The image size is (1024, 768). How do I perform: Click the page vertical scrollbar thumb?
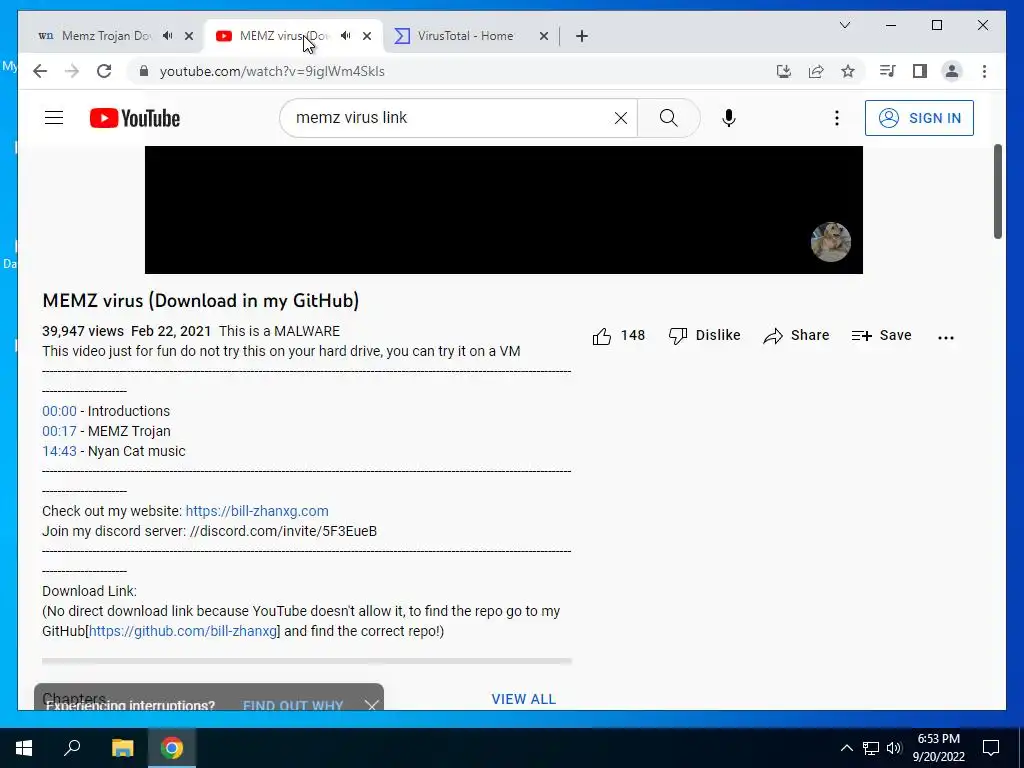[998, 191]
